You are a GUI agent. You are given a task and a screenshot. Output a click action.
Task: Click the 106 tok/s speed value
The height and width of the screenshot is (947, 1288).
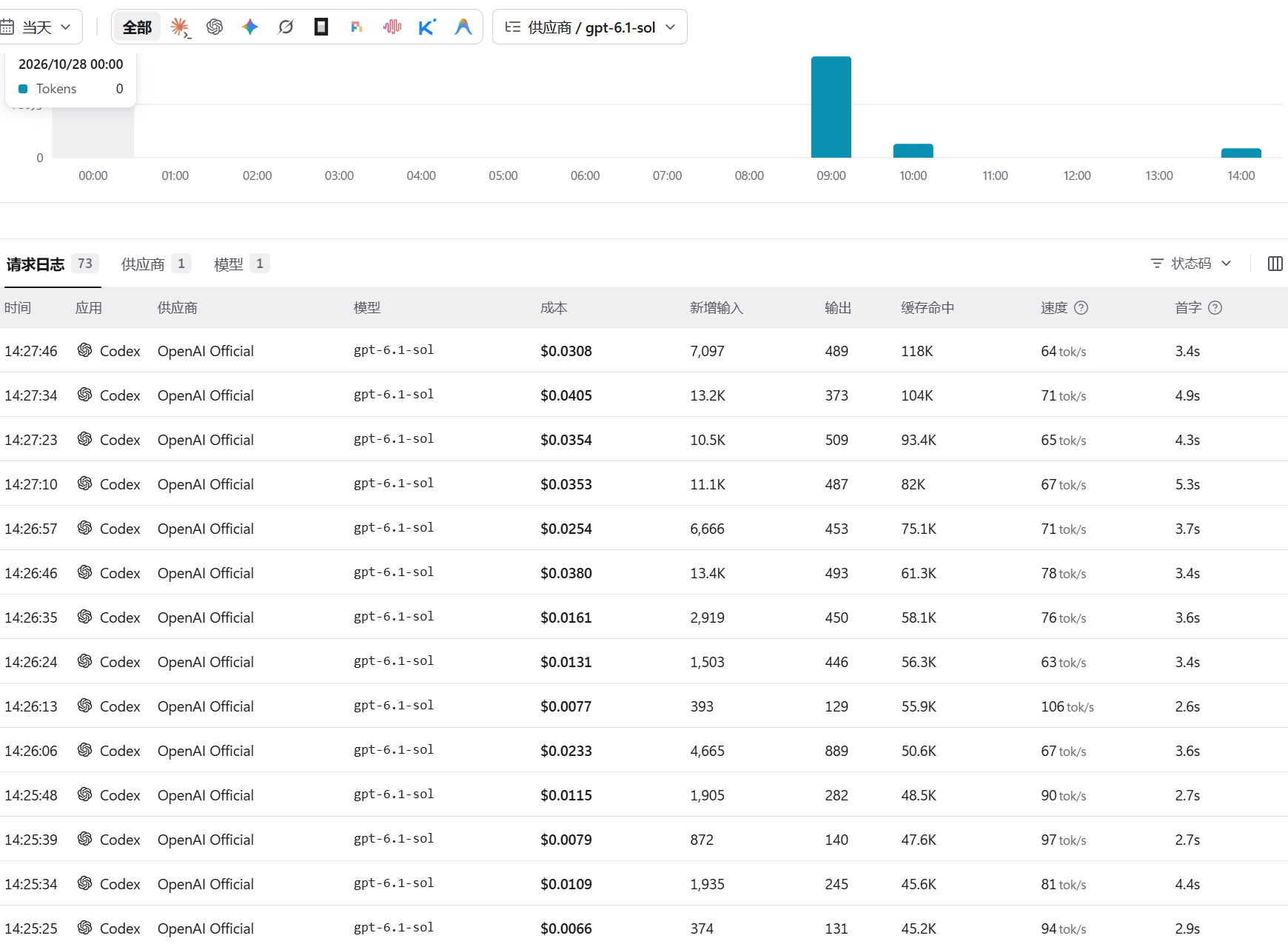click(1067, 706)
